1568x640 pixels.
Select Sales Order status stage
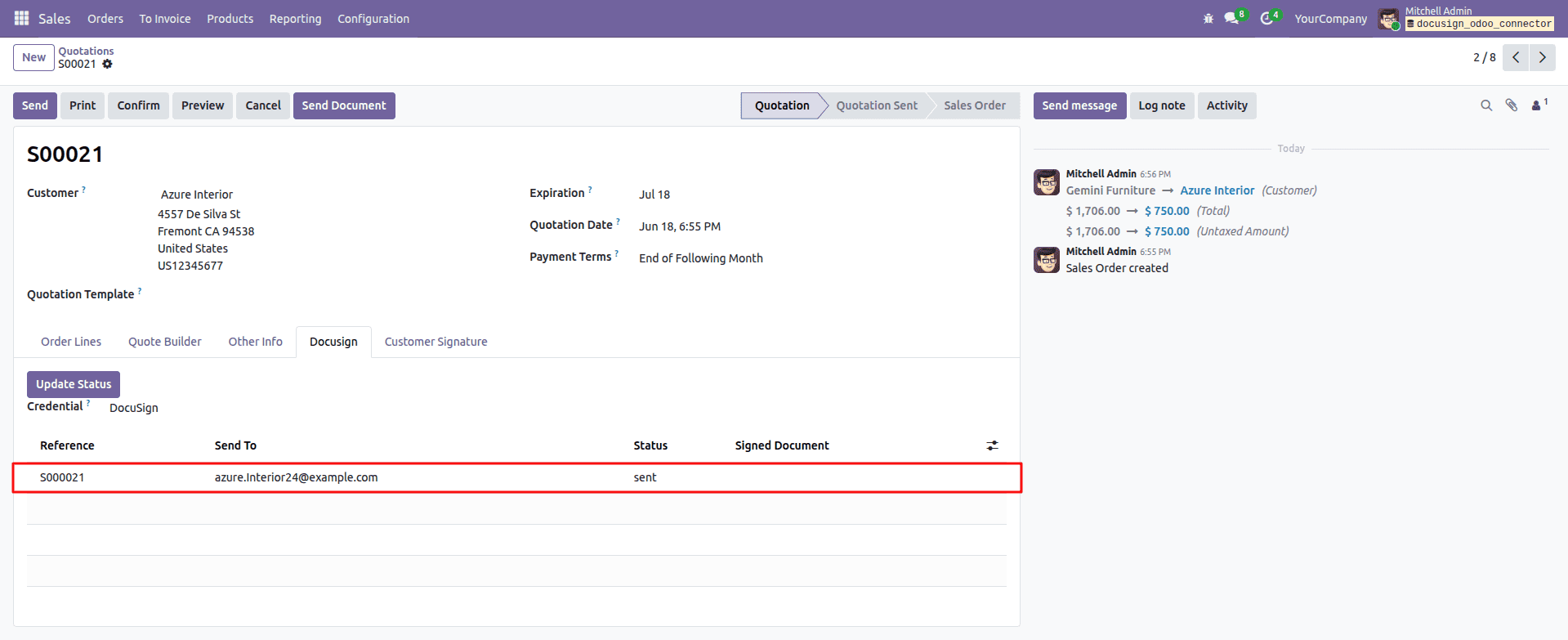click(975, 105)
